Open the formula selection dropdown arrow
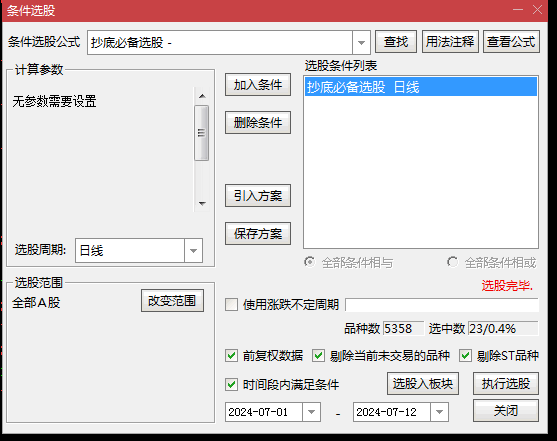Image resolution: width=557 pixels, height=441 pixels. [361, 43]
